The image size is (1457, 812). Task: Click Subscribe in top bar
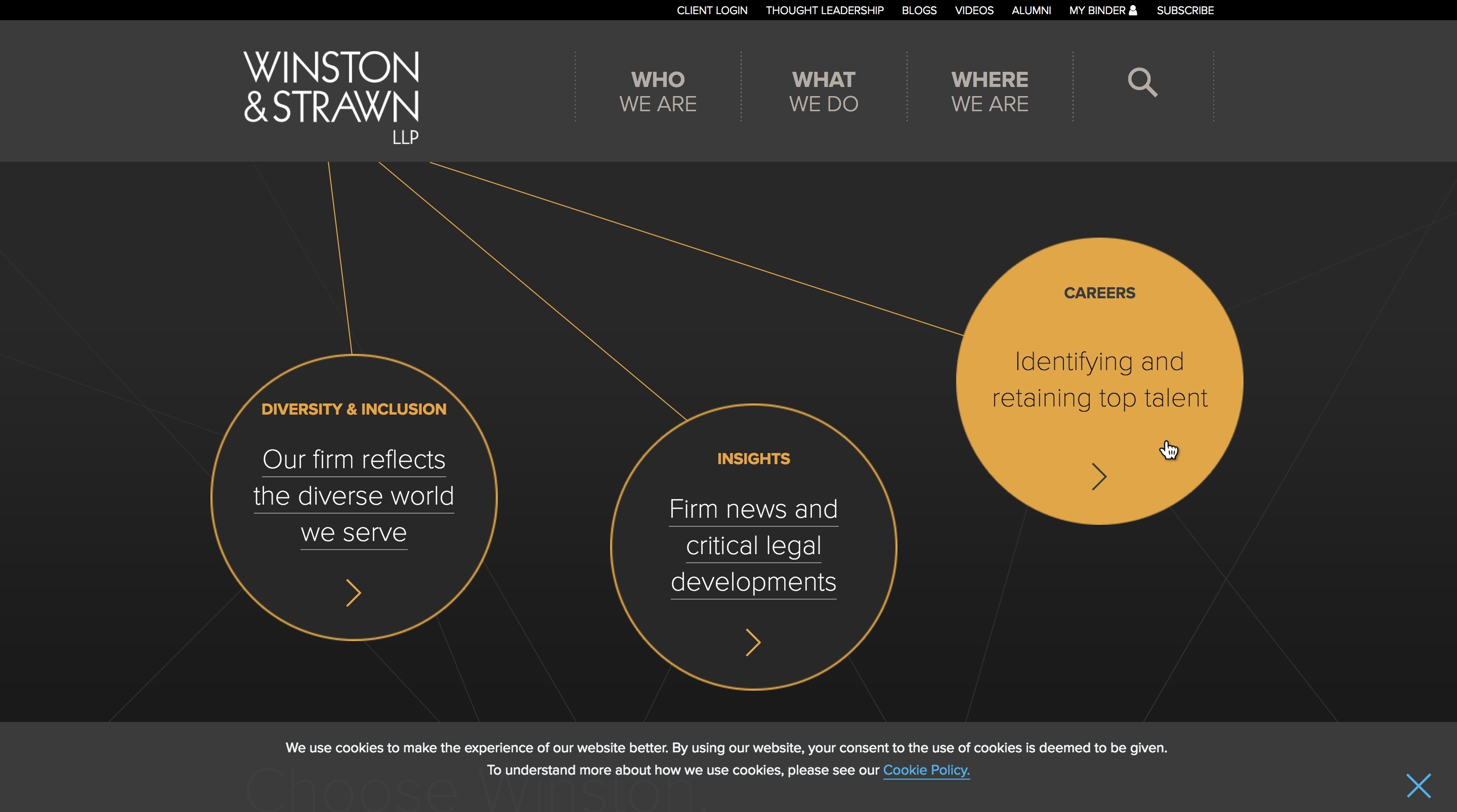click(x=1185, y=10)
